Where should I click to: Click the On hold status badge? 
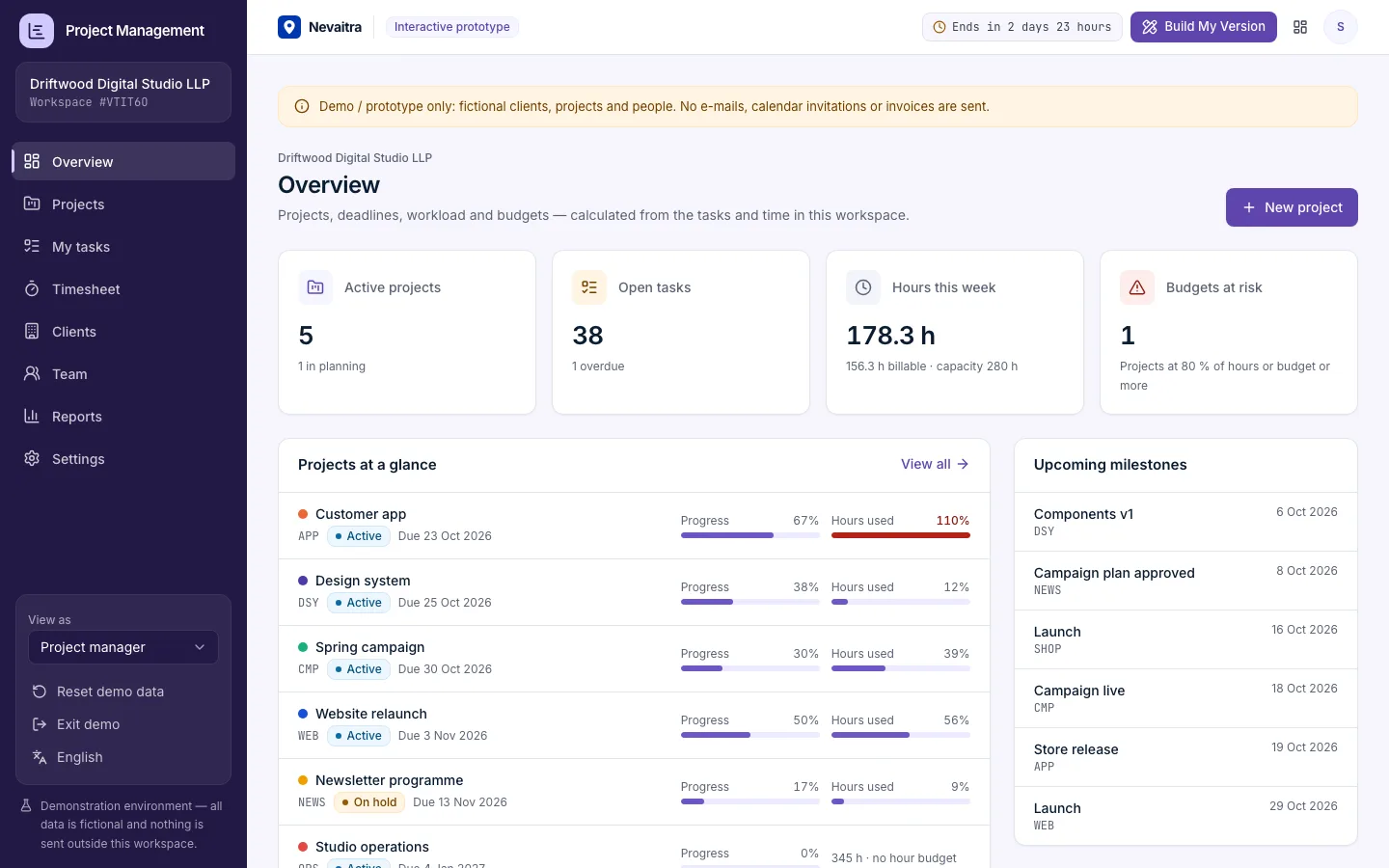pos(369,802)
